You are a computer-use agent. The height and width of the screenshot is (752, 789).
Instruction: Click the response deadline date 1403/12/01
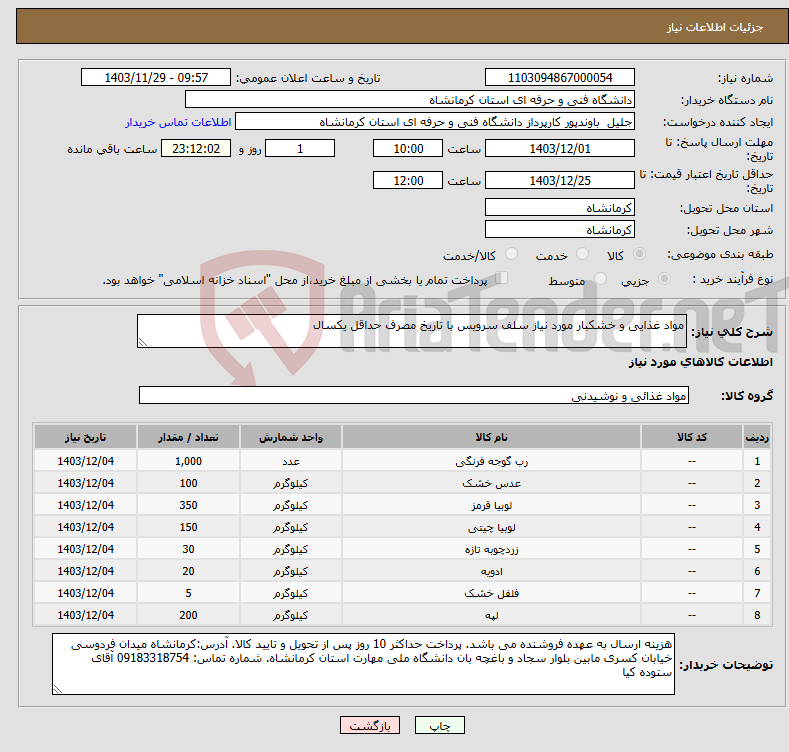[560, 148]
